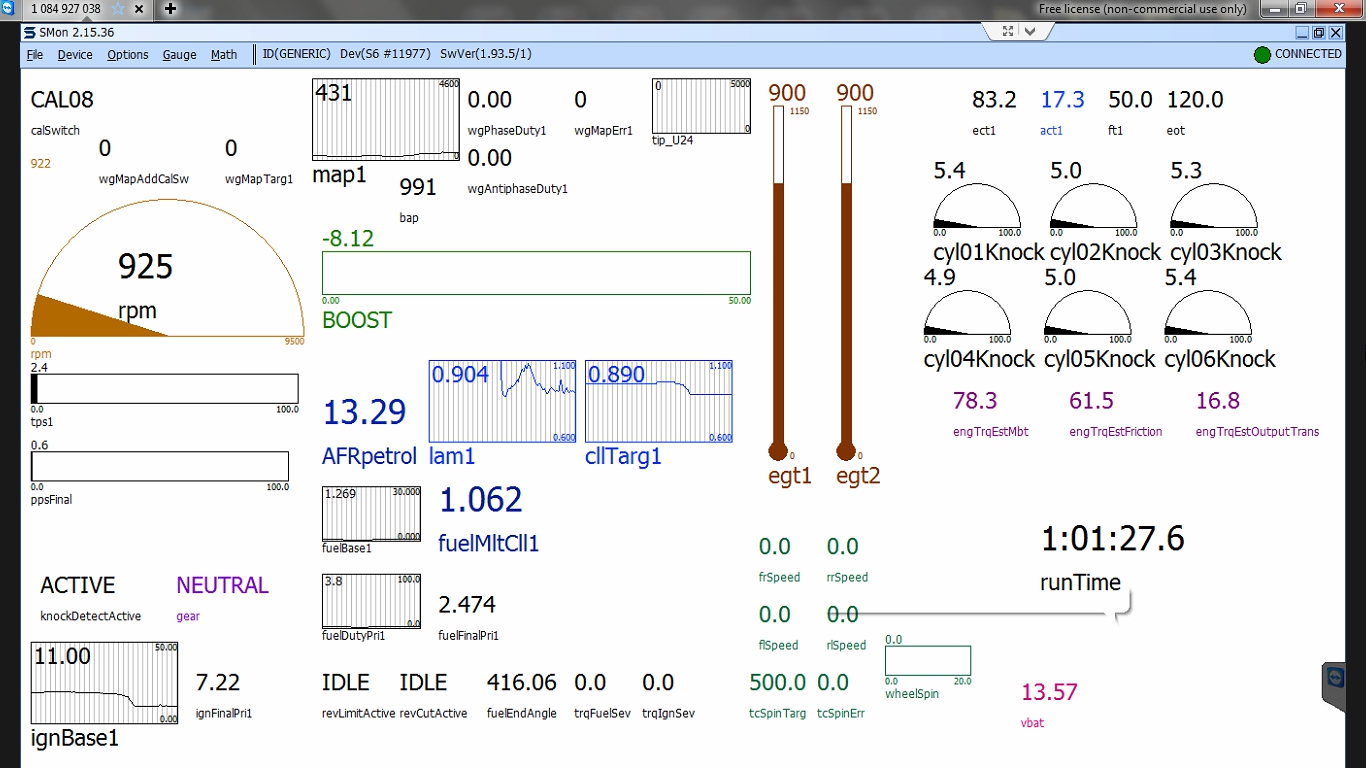The width and height of the screenshot is (1366, 768).
Task: Click the green CONNECTED status indicator
Action: (1262, 55)
